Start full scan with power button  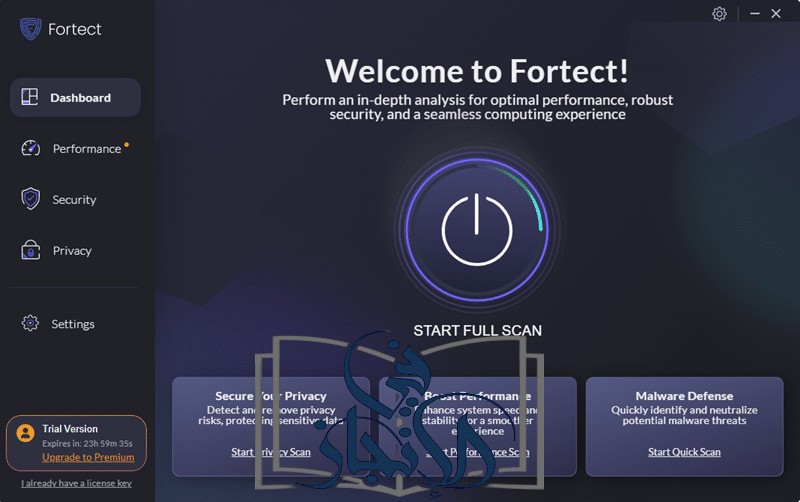477,229
